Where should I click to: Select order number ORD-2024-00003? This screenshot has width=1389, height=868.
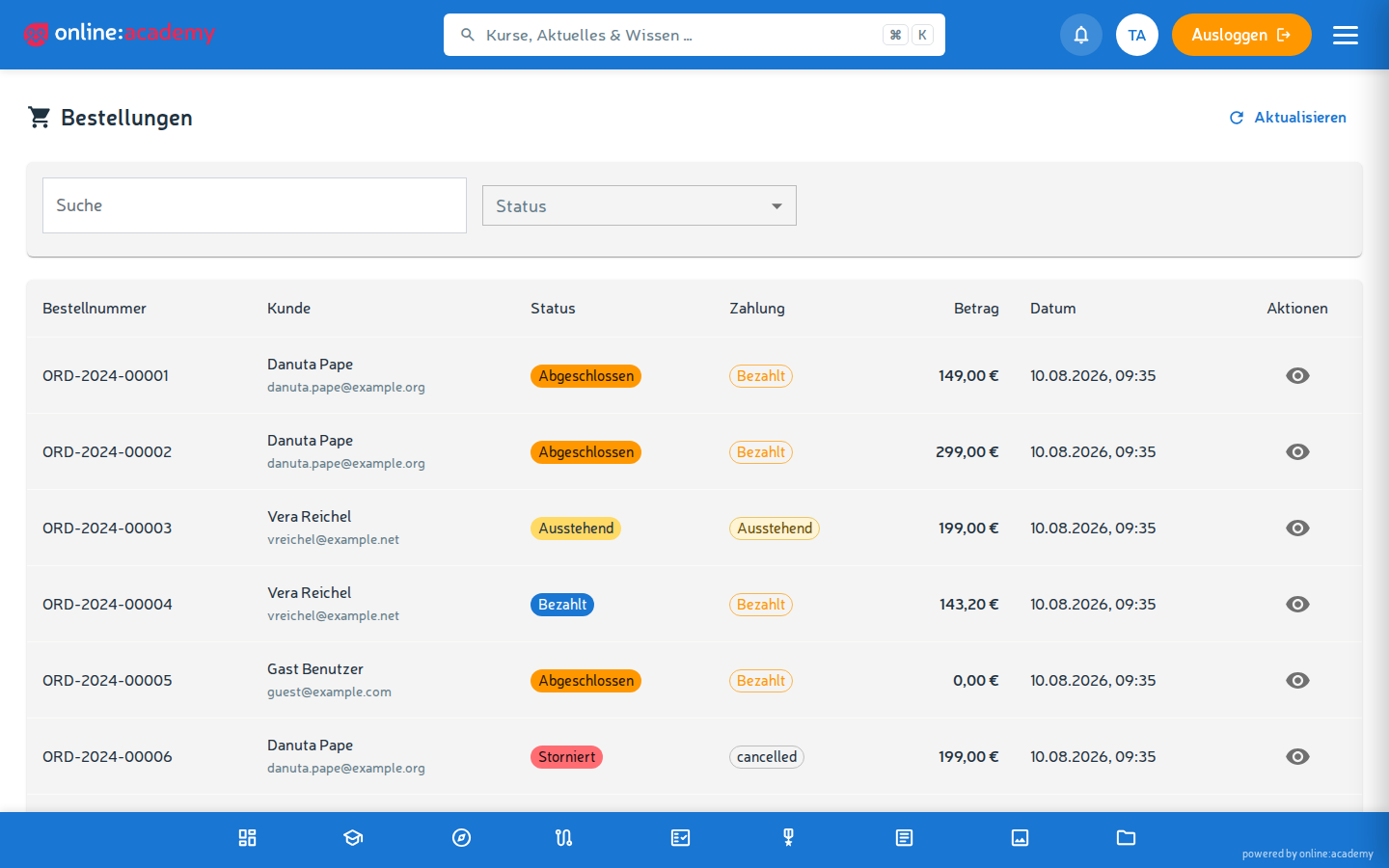(107, 528)
